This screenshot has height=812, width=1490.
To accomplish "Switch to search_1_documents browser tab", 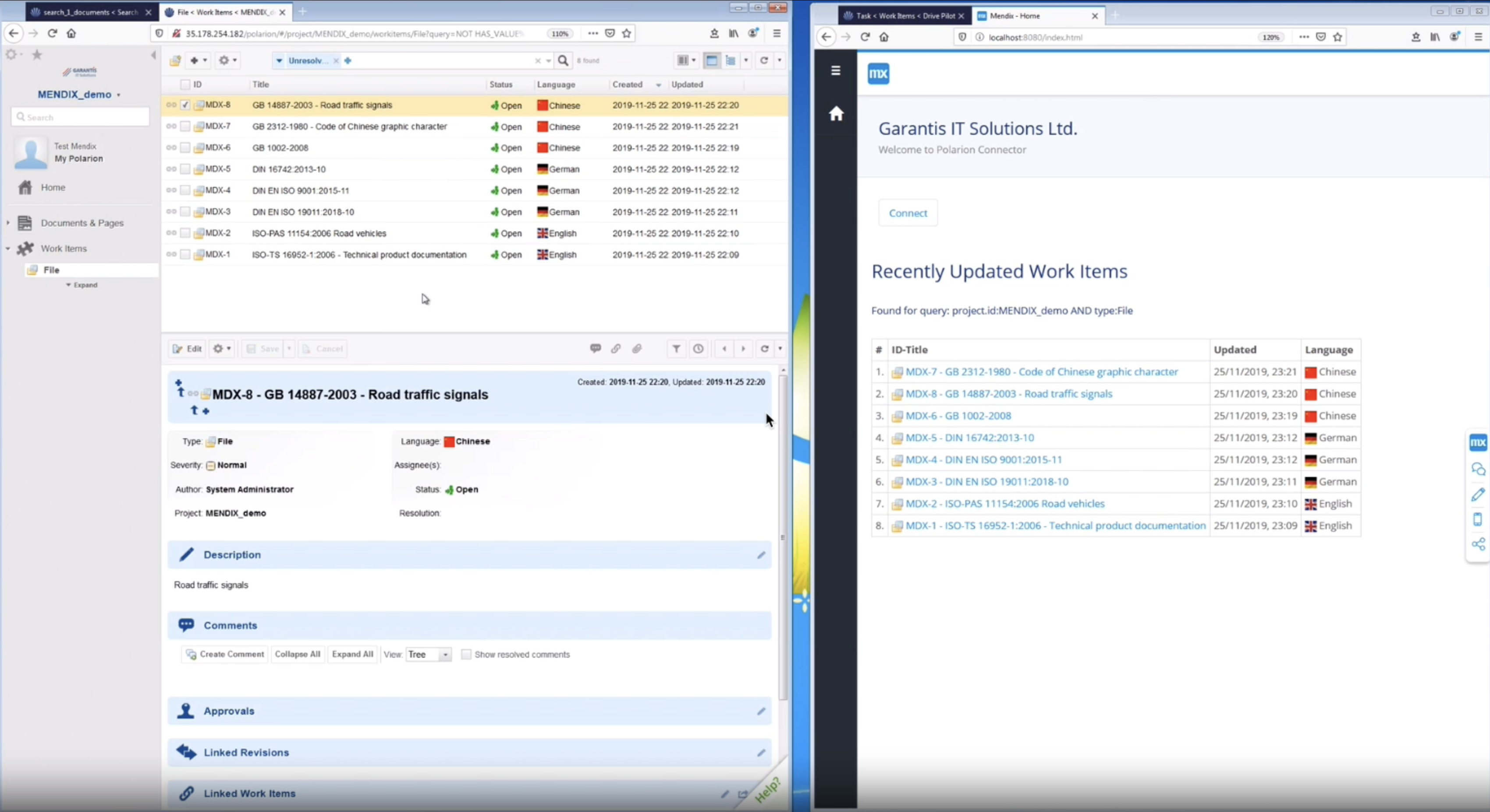I will 92,11.
